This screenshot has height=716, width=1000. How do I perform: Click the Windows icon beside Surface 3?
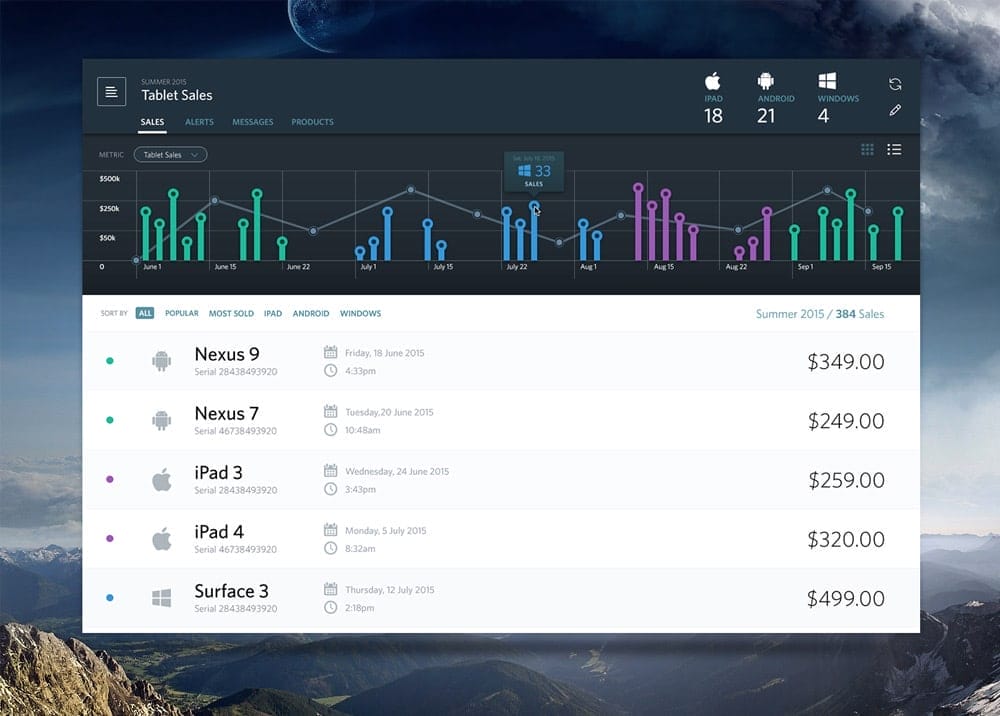coord(161,598)
